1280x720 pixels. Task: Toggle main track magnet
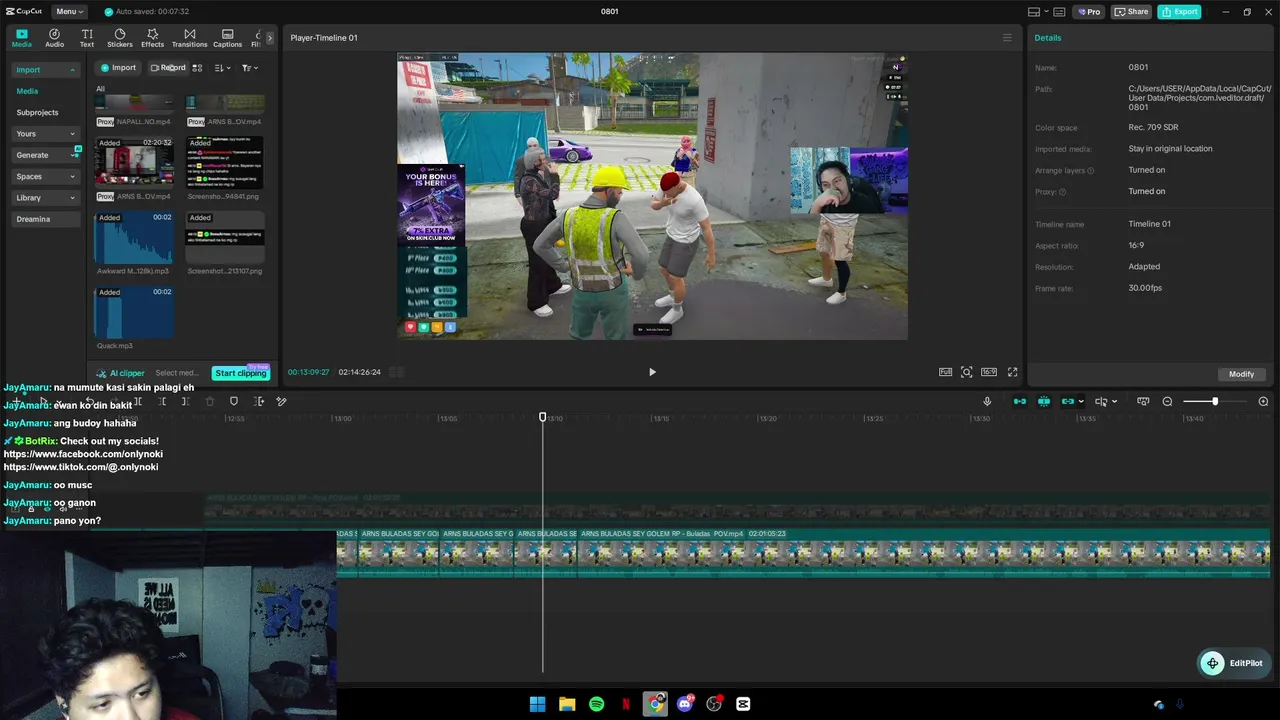point(1019,401)
